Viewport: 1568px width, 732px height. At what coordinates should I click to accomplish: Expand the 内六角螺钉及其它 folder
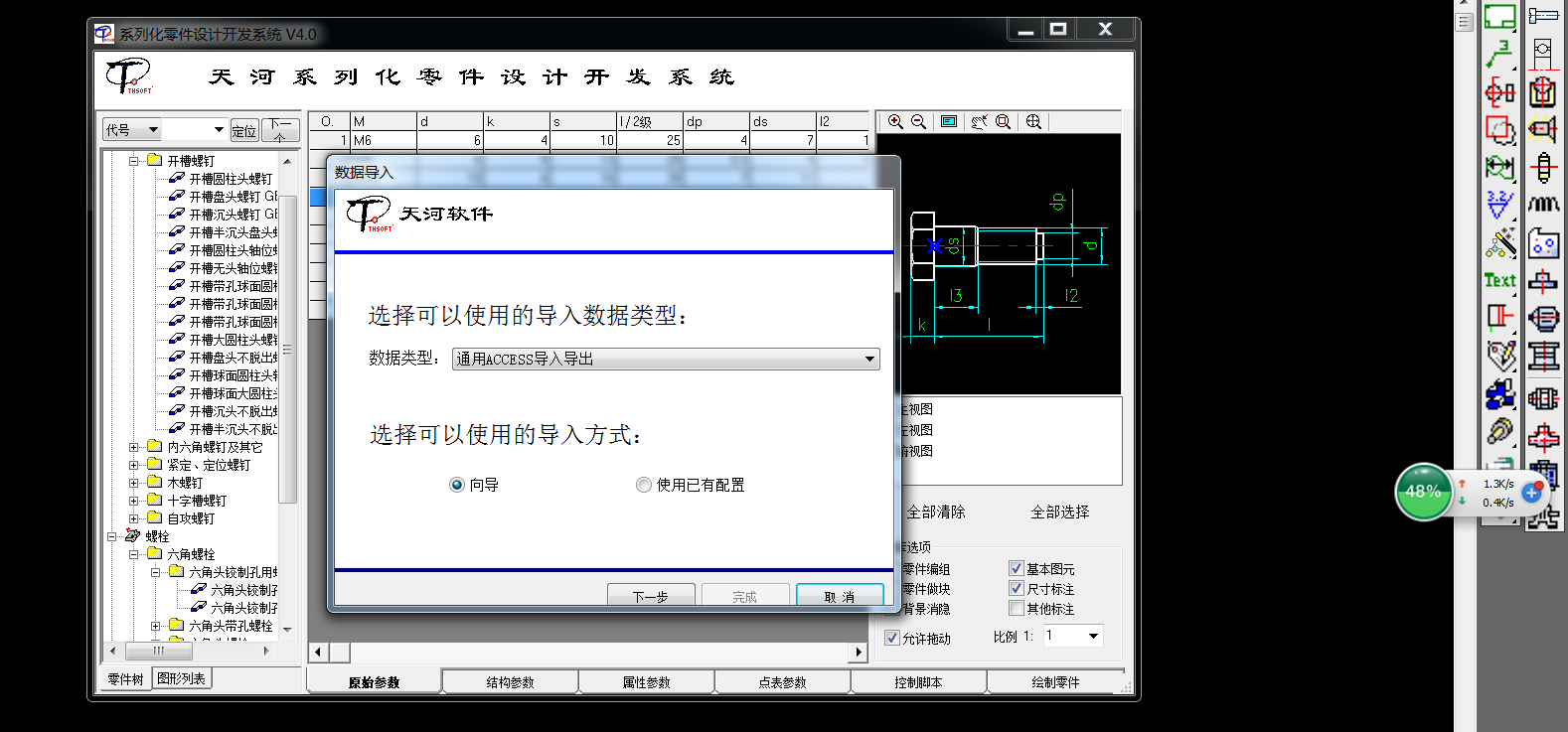[133, 447]
